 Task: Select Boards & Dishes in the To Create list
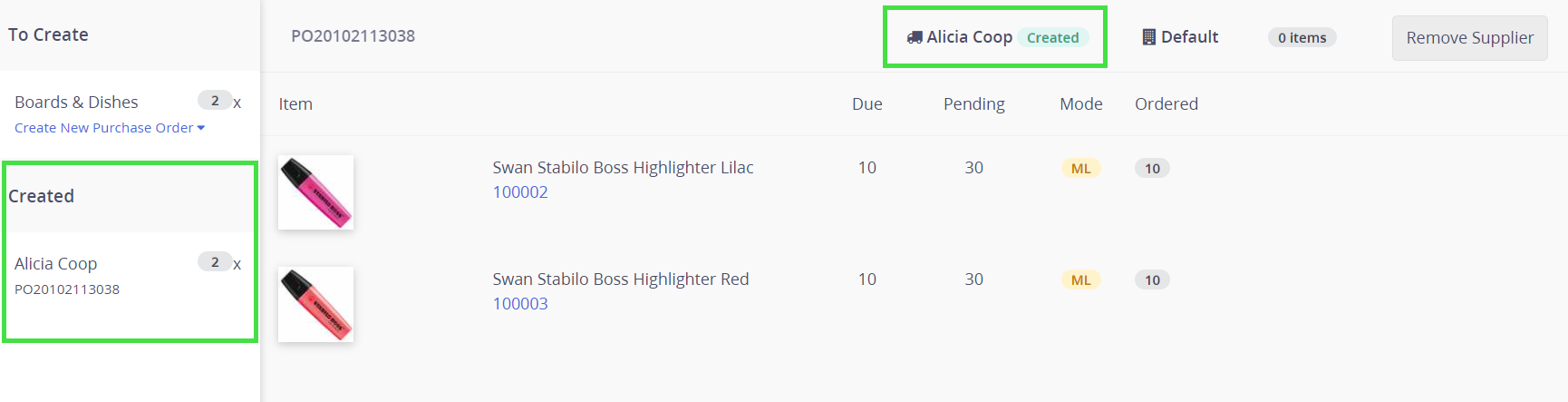(77, 103)
